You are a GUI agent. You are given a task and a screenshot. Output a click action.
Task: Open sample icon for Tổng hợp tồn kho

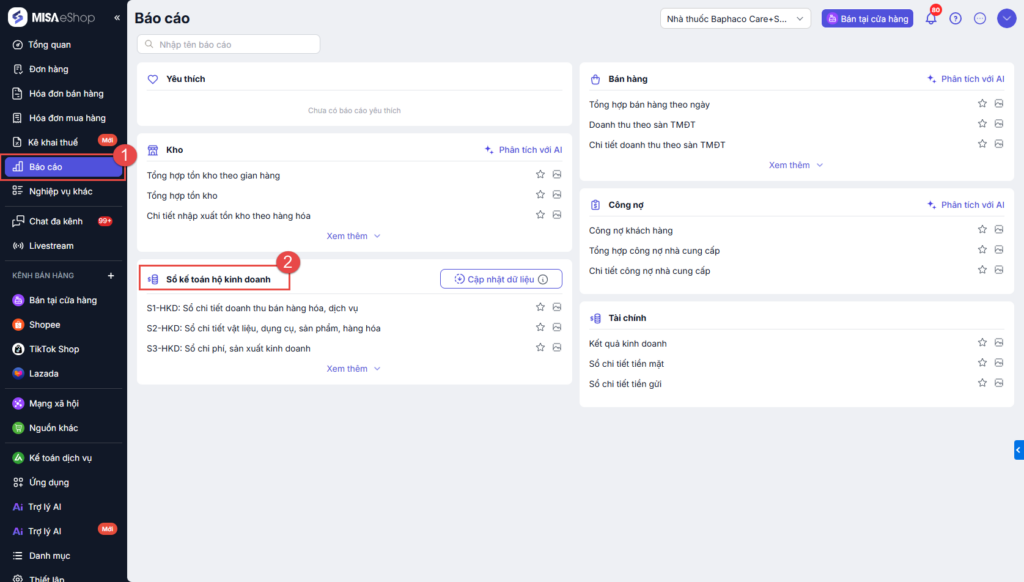click(557, 195)
